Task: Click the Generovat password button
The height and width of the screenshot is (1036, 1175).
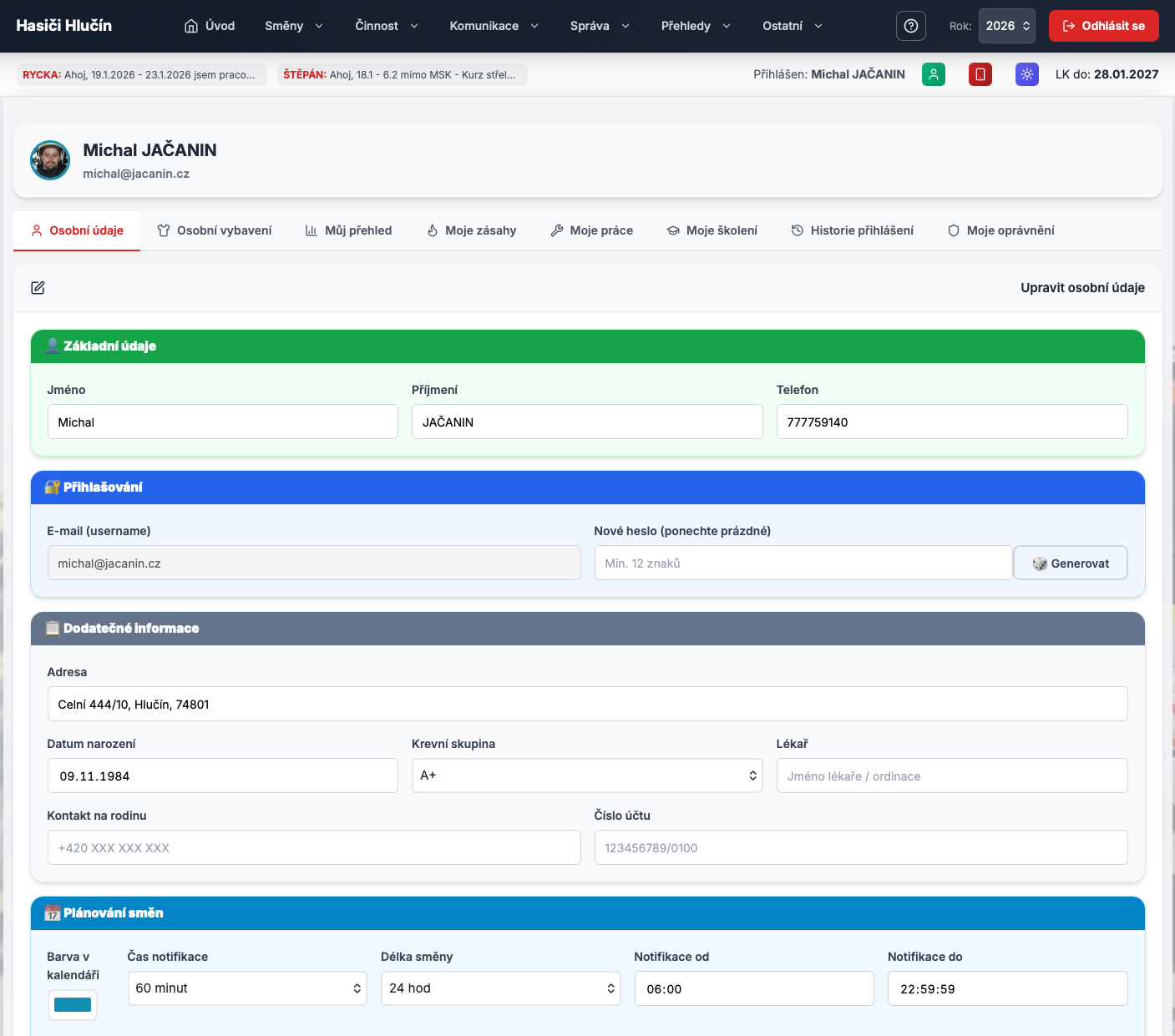Action: coord(1070,563)
